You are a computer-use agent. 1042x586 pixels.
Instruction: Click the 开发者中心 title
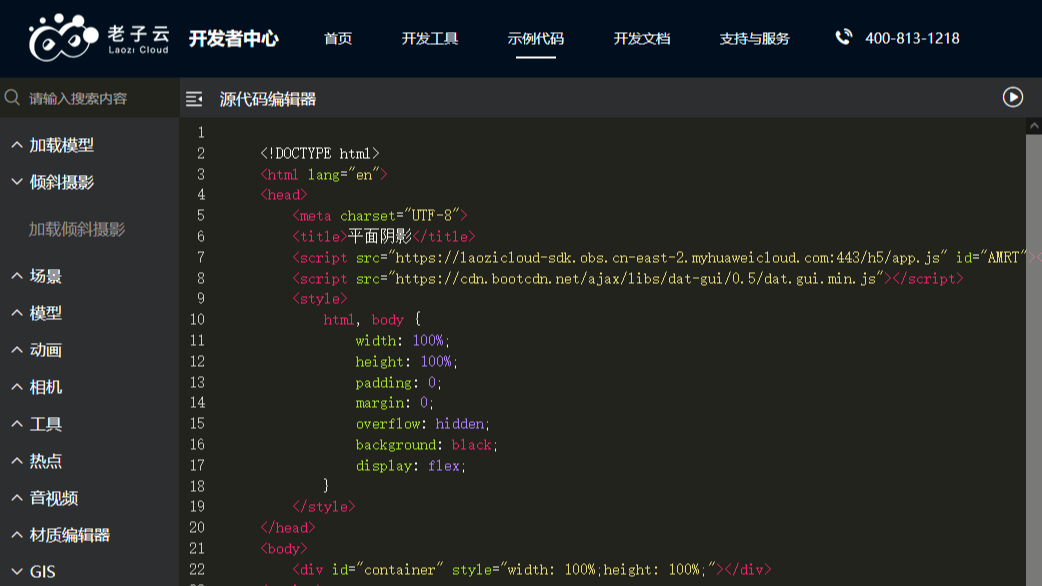pyautogui.click(x=233, y=39)
